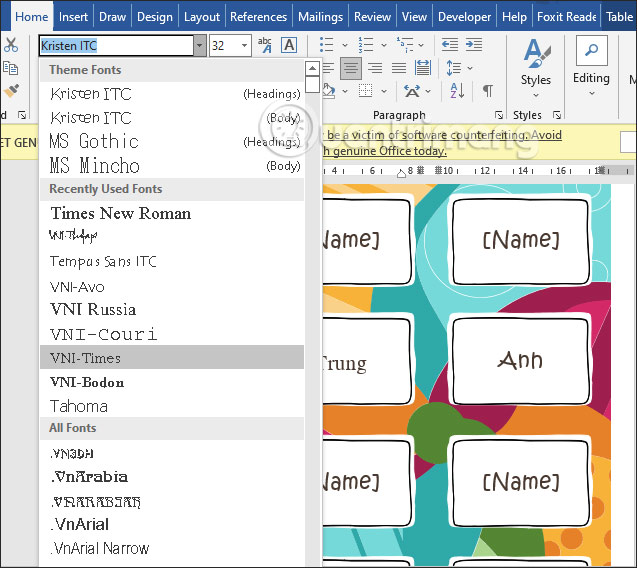
Task: Expand shading color dropdown arrow
Action: tap(345, 91)
